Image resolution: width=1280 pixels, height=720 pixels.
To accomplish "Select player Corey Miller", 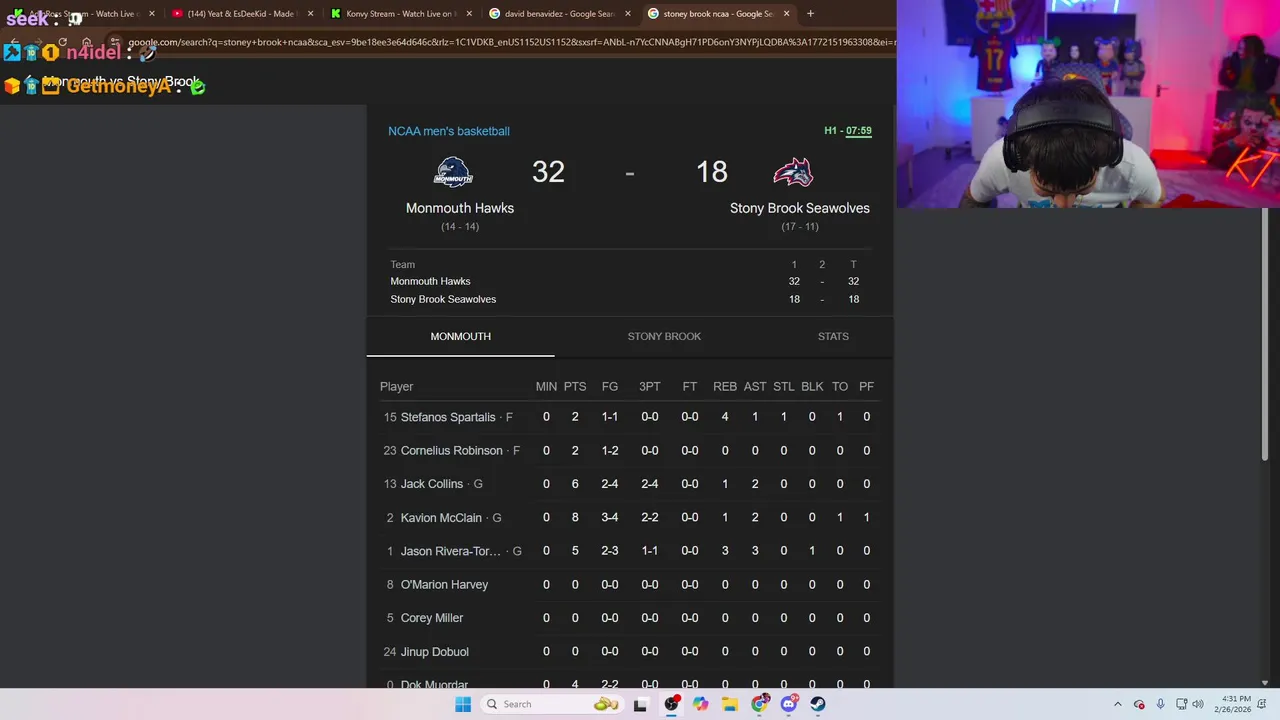I will [x=432, y=618].
